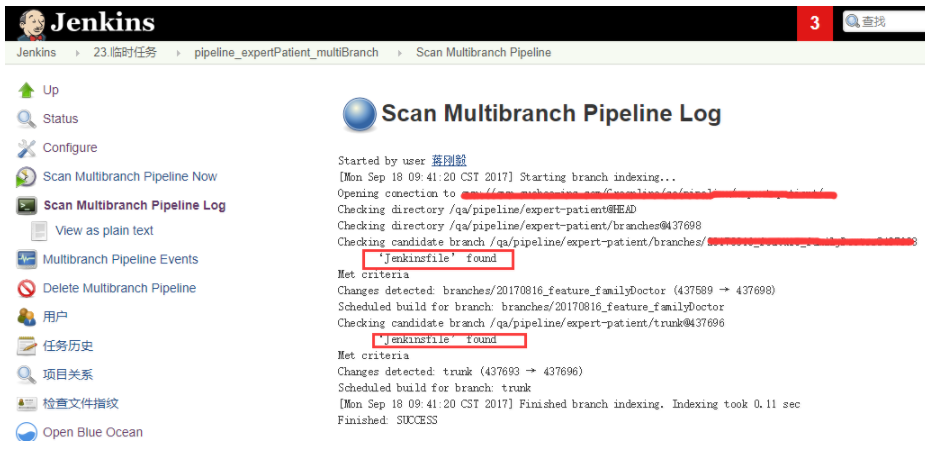This screenshot has height=455, width=925.
Task: Click the Status magnifier icon
Action: click(x=26, y=119)
